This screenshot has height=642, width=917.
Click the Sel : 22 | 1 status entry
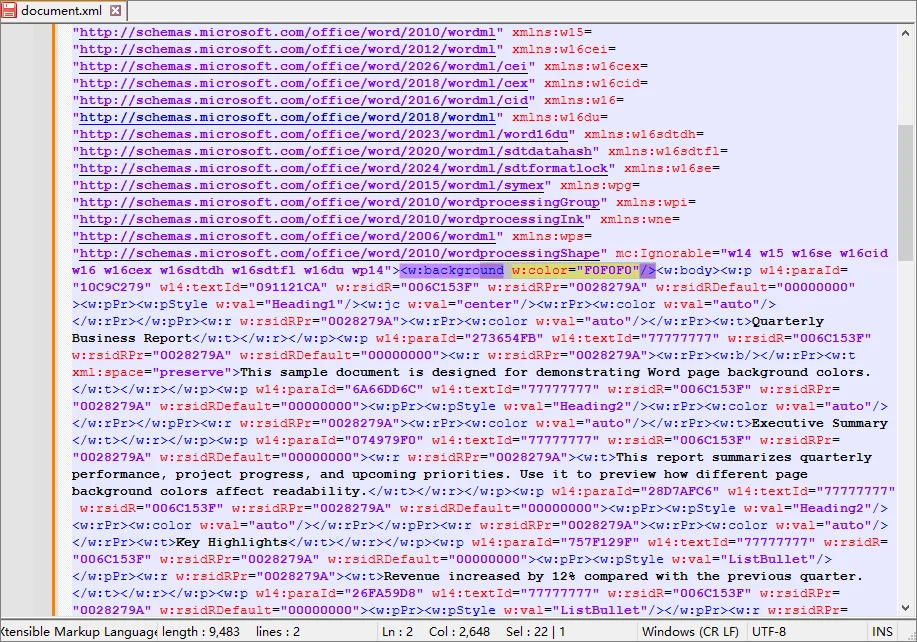(535, 631)
